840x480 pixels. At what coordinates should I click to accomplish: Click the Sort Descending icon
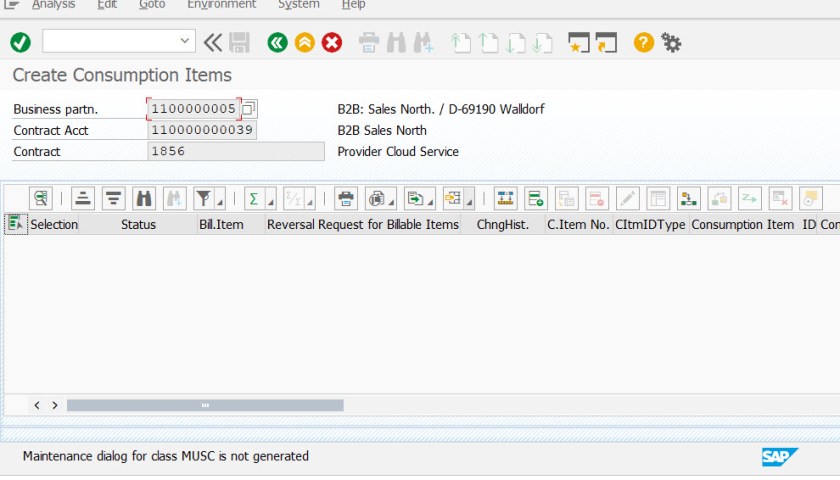[113, 199]
